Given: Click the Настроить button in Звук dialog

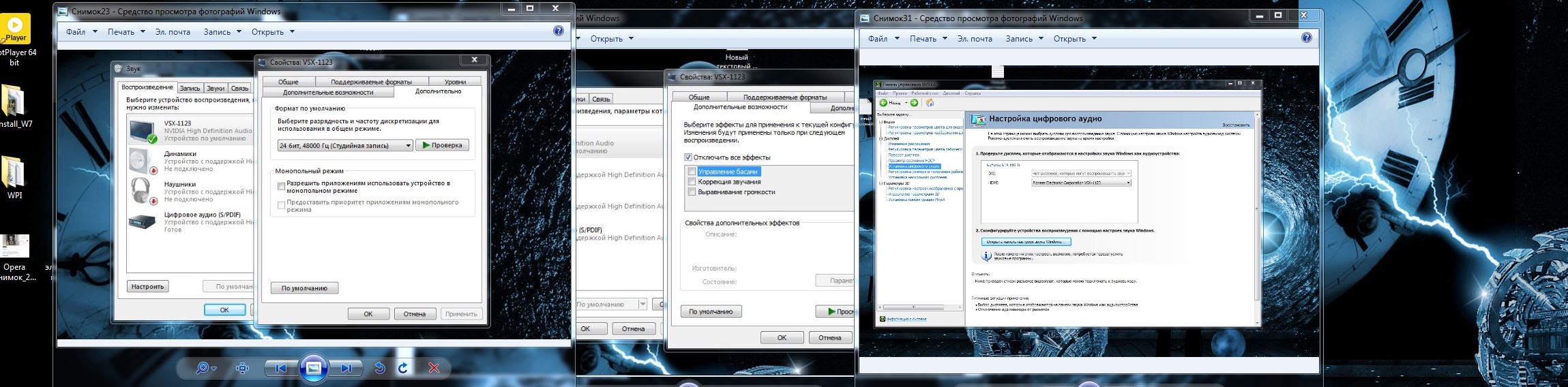Looking at the screenshot, I should (x=148, y=287).
